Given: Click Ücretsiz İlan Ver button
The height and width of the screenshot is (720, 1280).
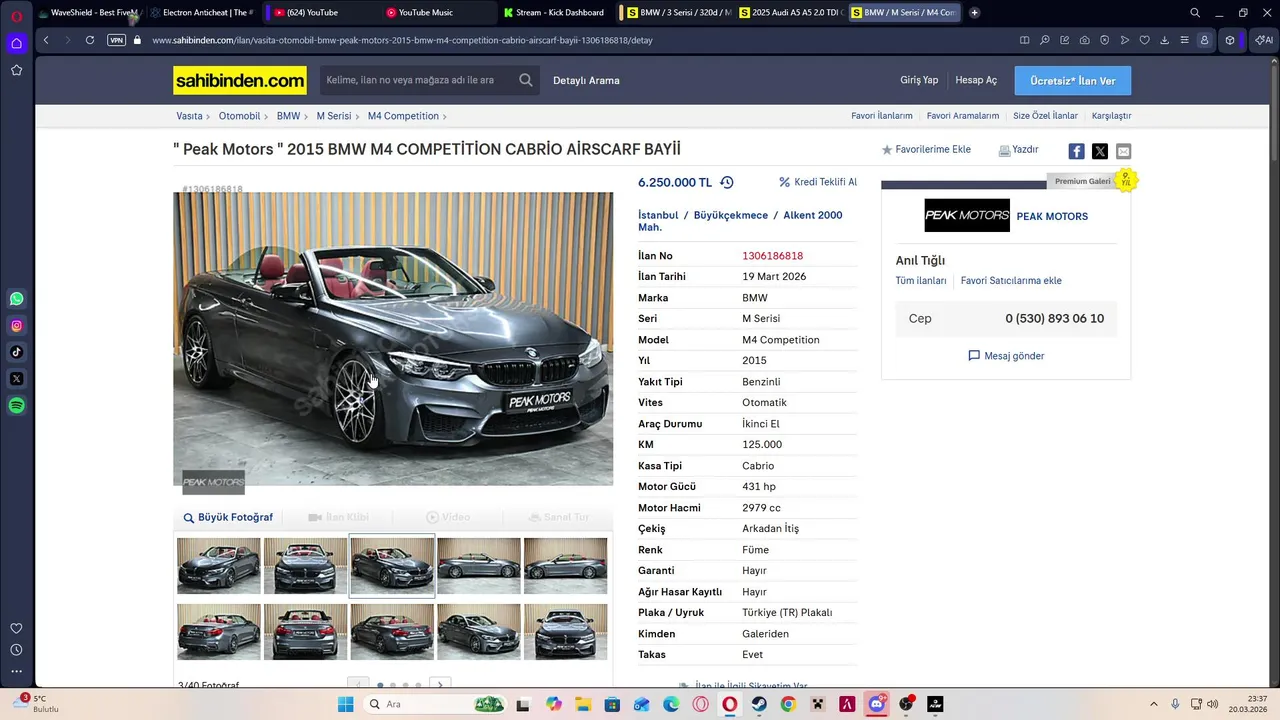Looking at the screenshot, I should pos(1073,80).
